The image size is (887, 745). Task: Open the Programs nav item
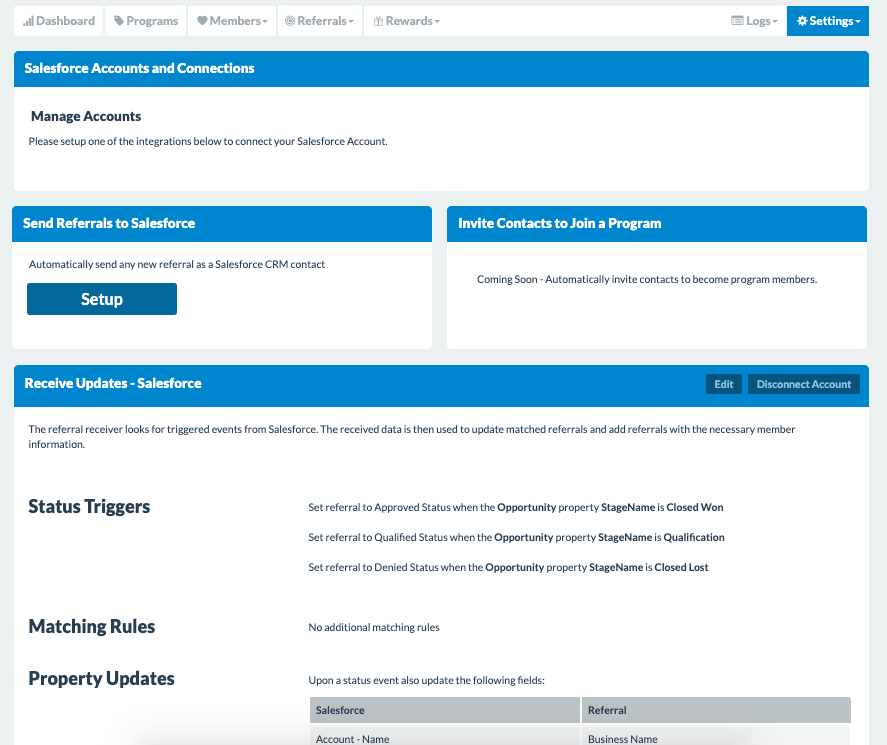tap(146, 21)
